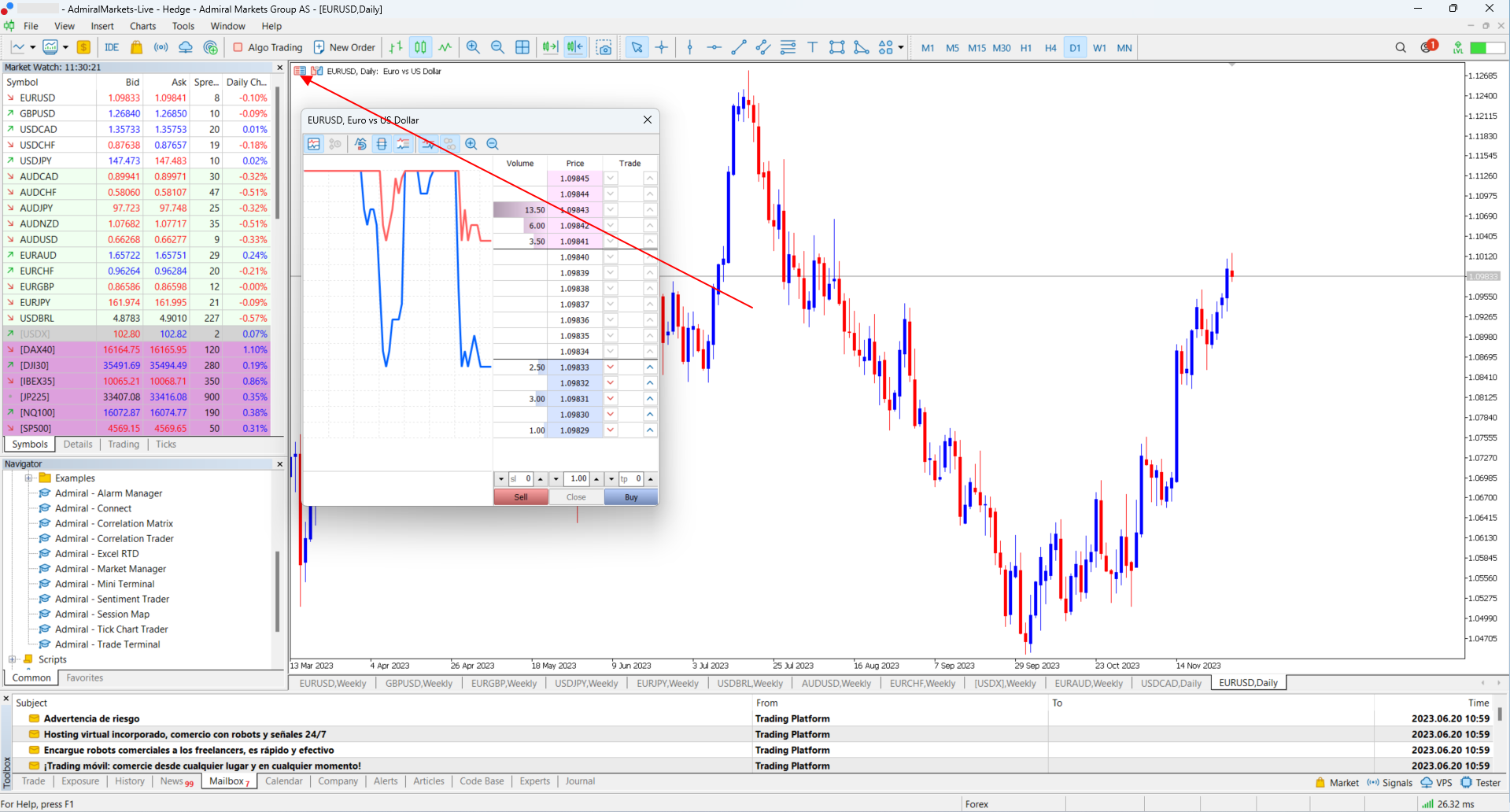Open take profit dropdown in Depth of Market
This screenshot has height=812, width=1510.
click(x=611, y=479)
